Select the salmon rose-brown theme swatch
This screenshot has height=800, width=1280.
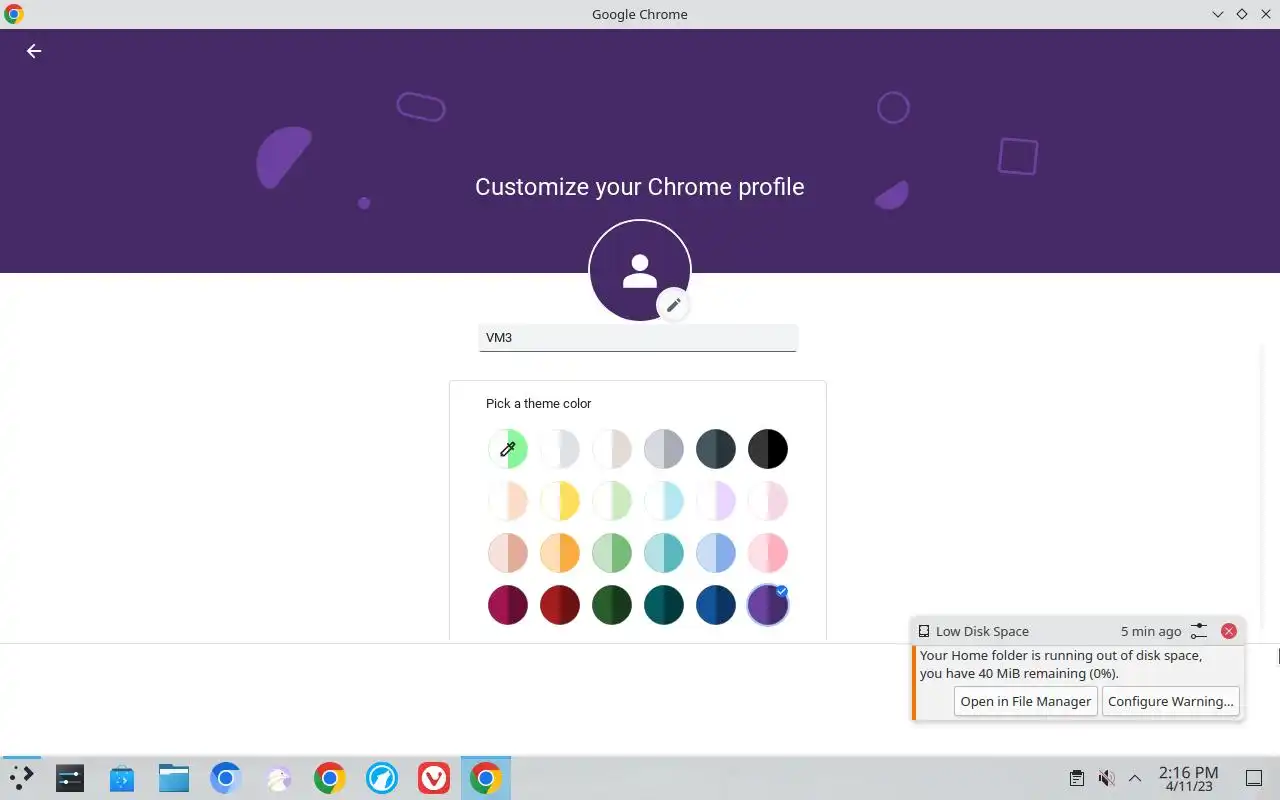508,553
